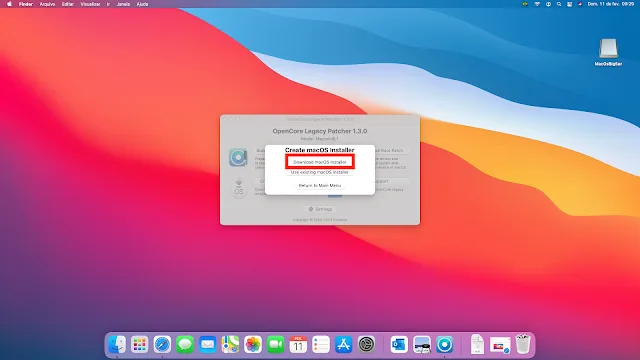The height and width of the screenshot is (360, 640).
Task: Click OpenCore Legacy Patcher icon in Dock
Action: [444, 344]
